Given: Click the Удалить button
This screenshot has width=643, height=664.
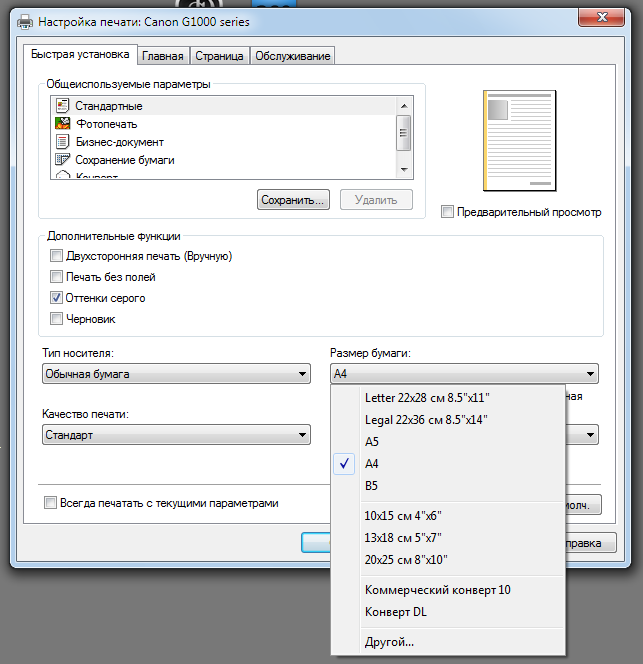Looking at the screenshot, I should (376, 199).
